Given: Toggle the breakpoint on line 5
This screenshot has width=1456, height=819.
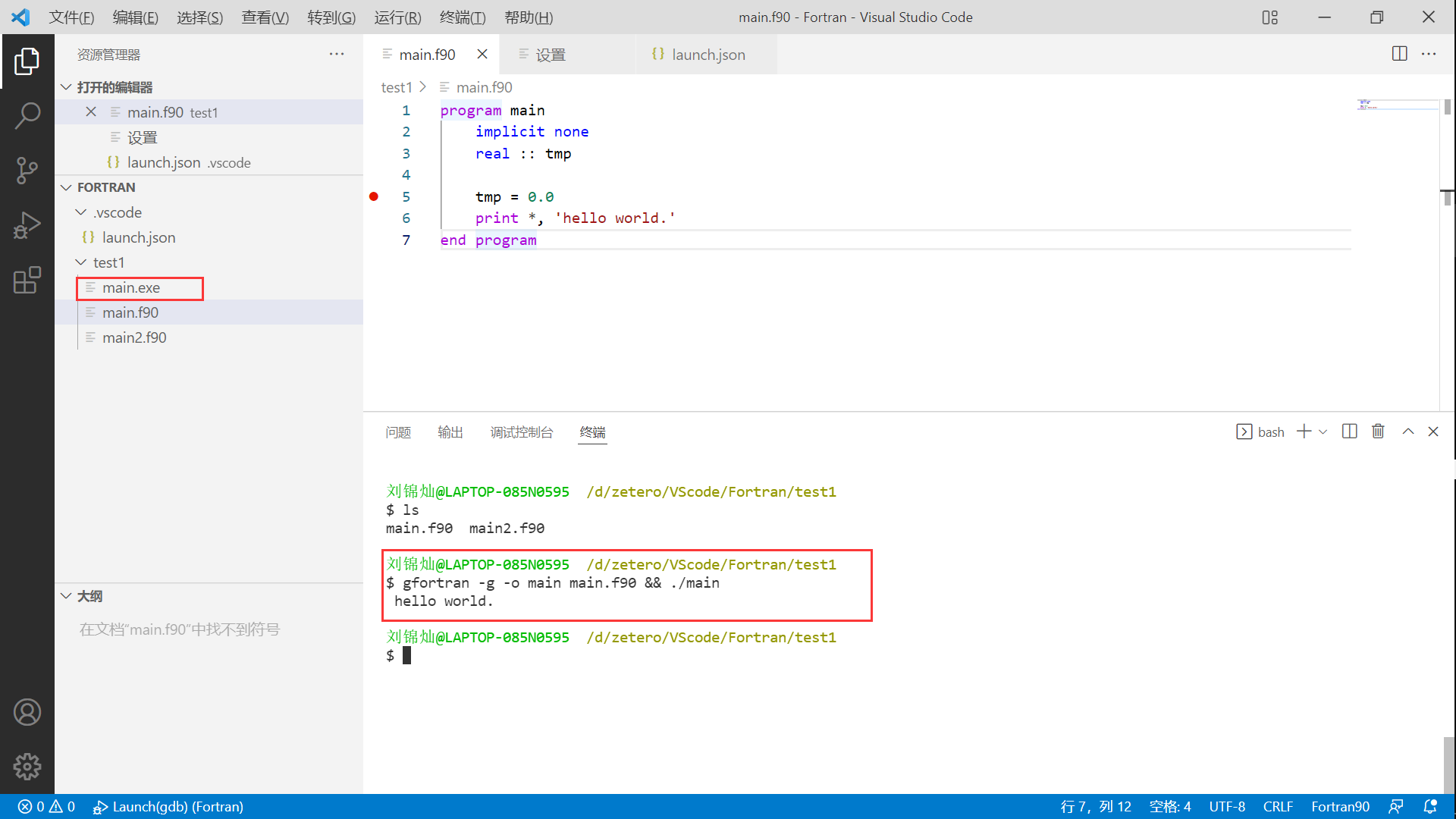Looking at the screenshot, I should [374, 196].
